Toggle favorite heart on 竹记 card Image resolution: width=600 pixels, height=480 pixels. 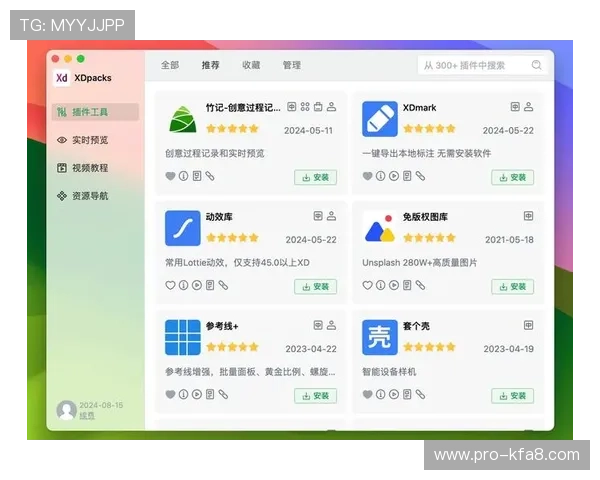tap(170, 176)
